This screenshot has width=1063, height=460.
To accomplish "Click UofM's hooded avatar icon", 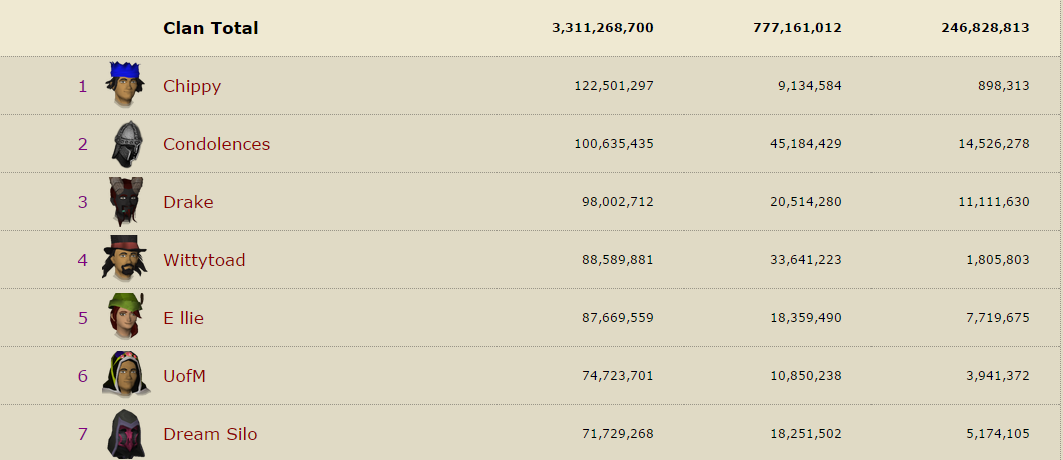I will 125,374.
